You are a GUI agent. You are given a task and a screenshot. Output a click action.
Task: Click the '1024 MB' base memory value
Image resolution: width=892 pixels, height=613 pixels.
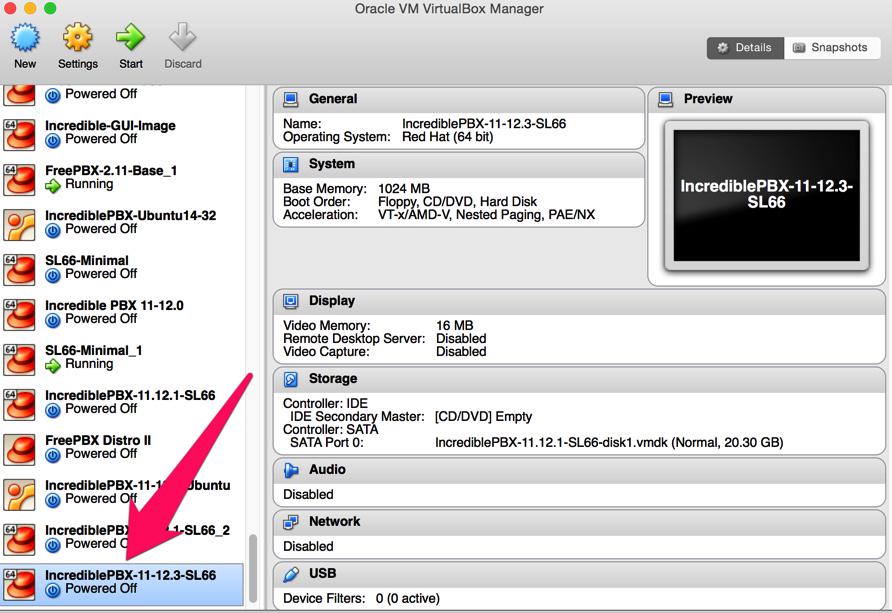(x=404, y=189)
